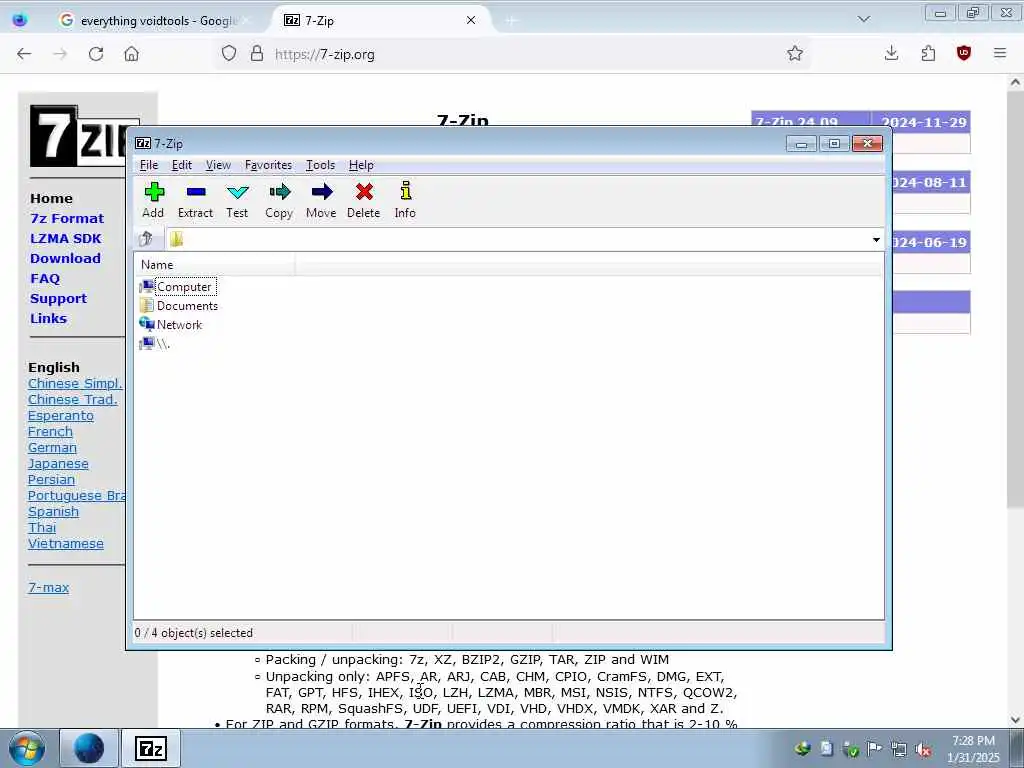Select the Network entry in the list
1024x768 pixels.
click(179, 325)
